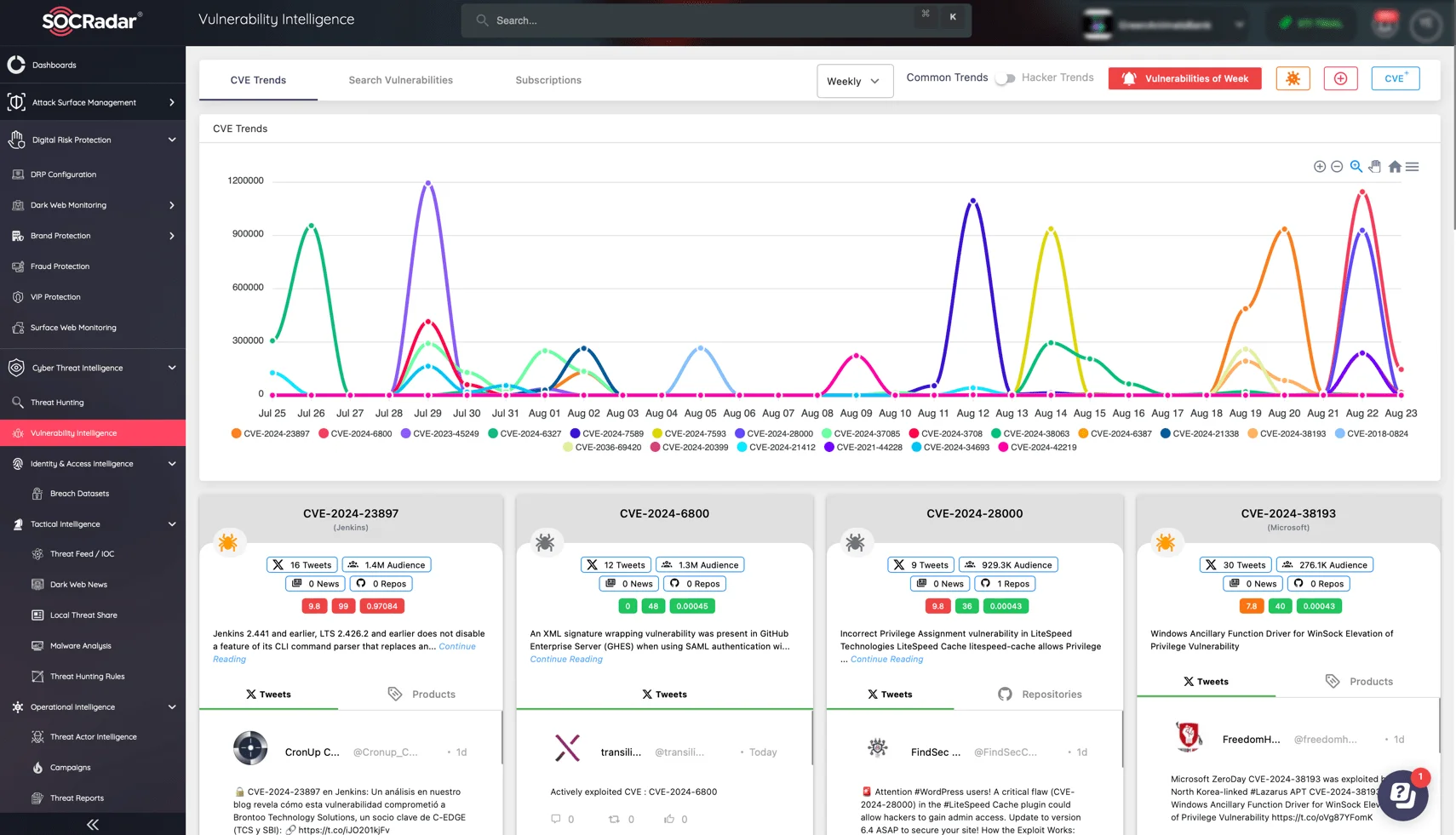
Task: Click Continue Reading on CVE-2024-28000 card
Action: pos(886,660)
